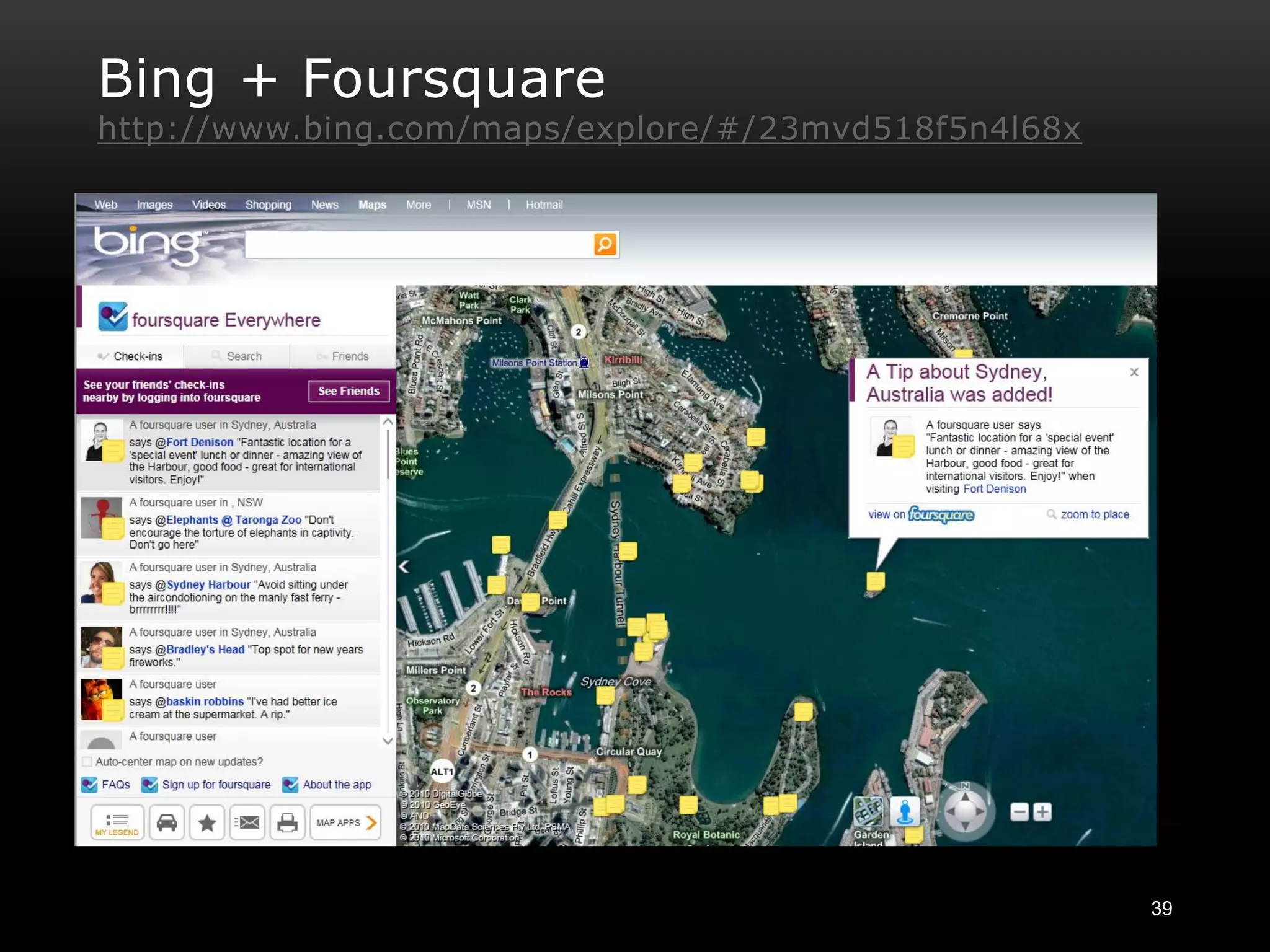1270x952 pixels.
Task: Click the See Friends button
Action: click(x=349, y=391)
